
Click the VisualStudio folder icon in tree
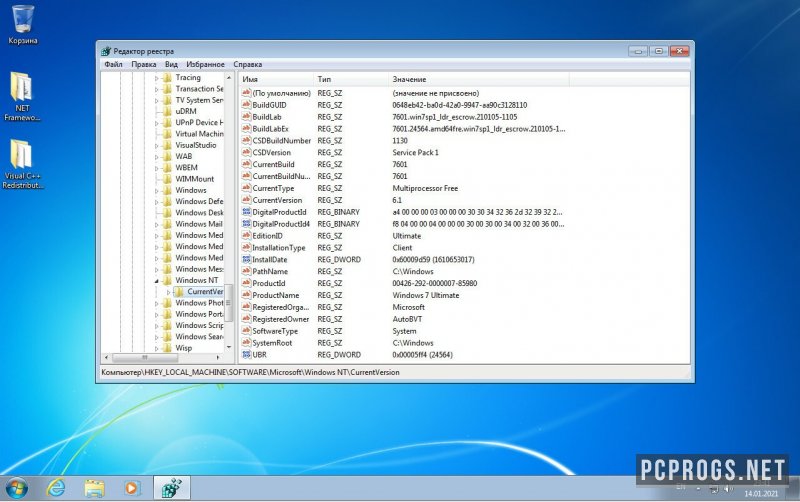pyautogui.click(x=167, y=145)
